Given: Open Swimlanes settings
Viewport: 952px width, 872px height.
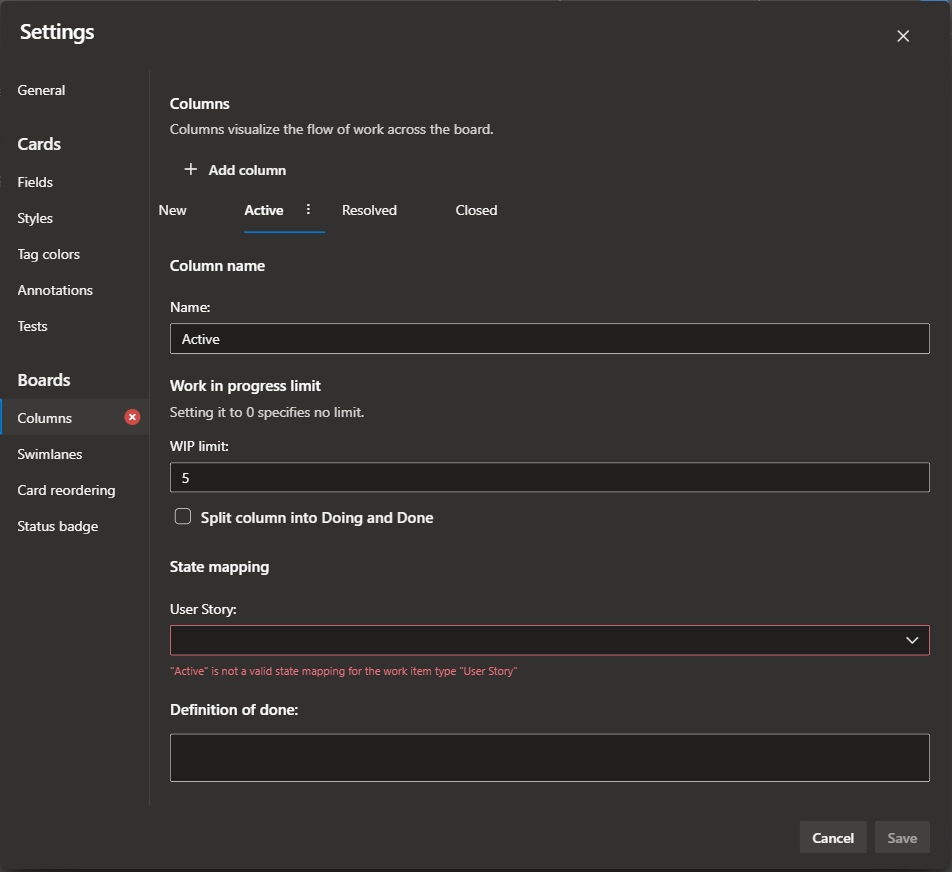Looking at the screenshot, I should tap(50, 454).
